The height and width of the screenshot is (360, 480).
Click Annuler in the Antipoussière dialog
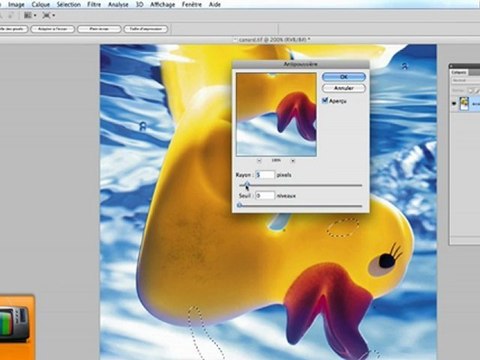(x=344, y=88)
